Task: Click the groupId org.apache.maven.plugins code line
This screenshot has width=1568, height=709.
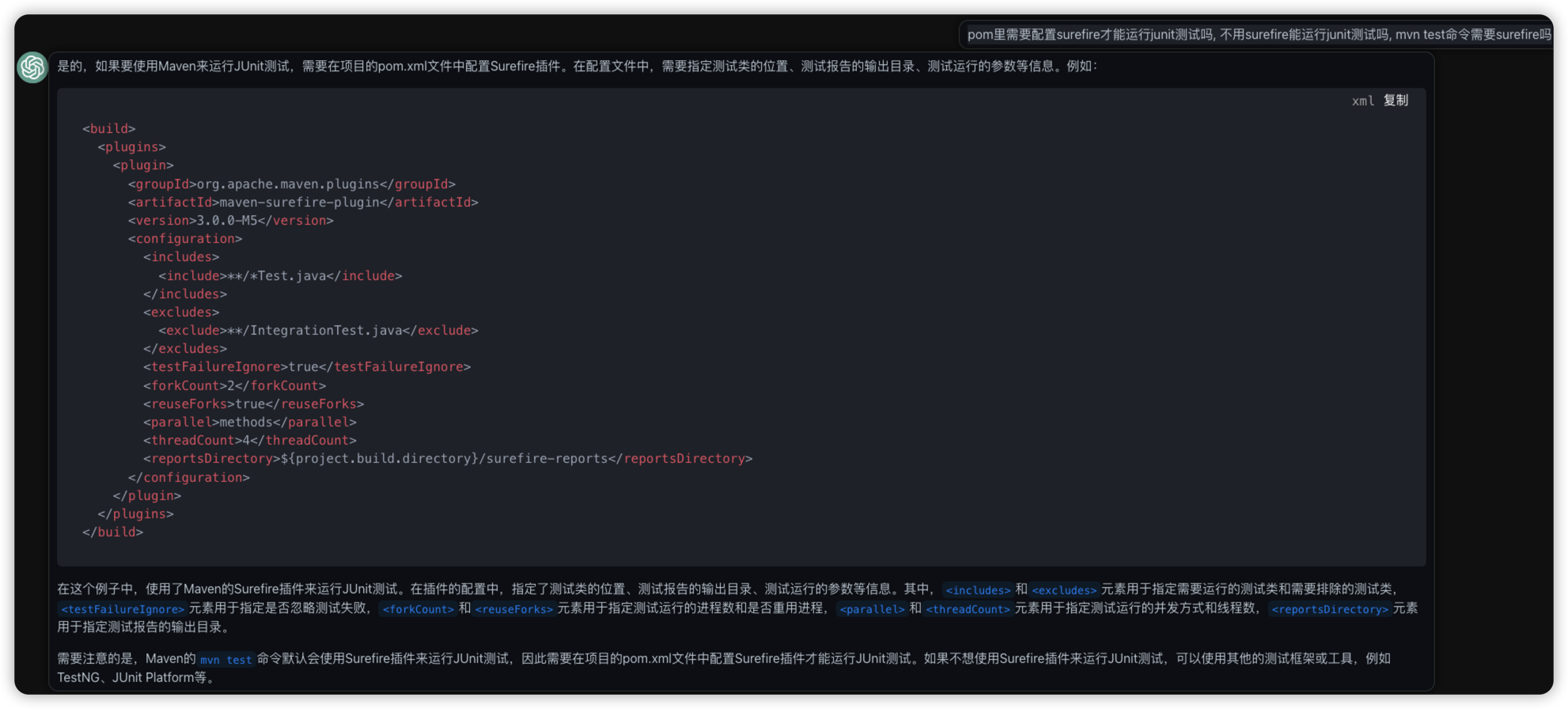Action: (x=291, y=184)
